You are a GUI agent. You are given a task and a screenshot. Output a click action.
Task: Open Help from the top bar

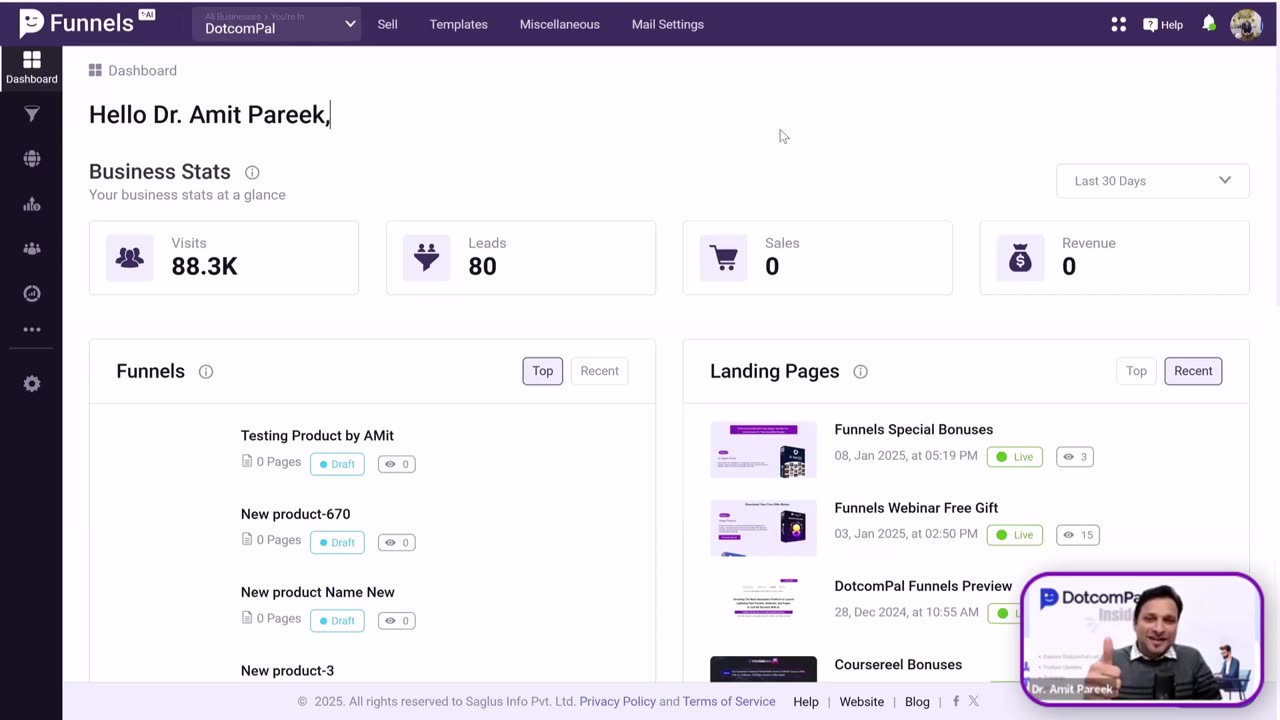1163,24
